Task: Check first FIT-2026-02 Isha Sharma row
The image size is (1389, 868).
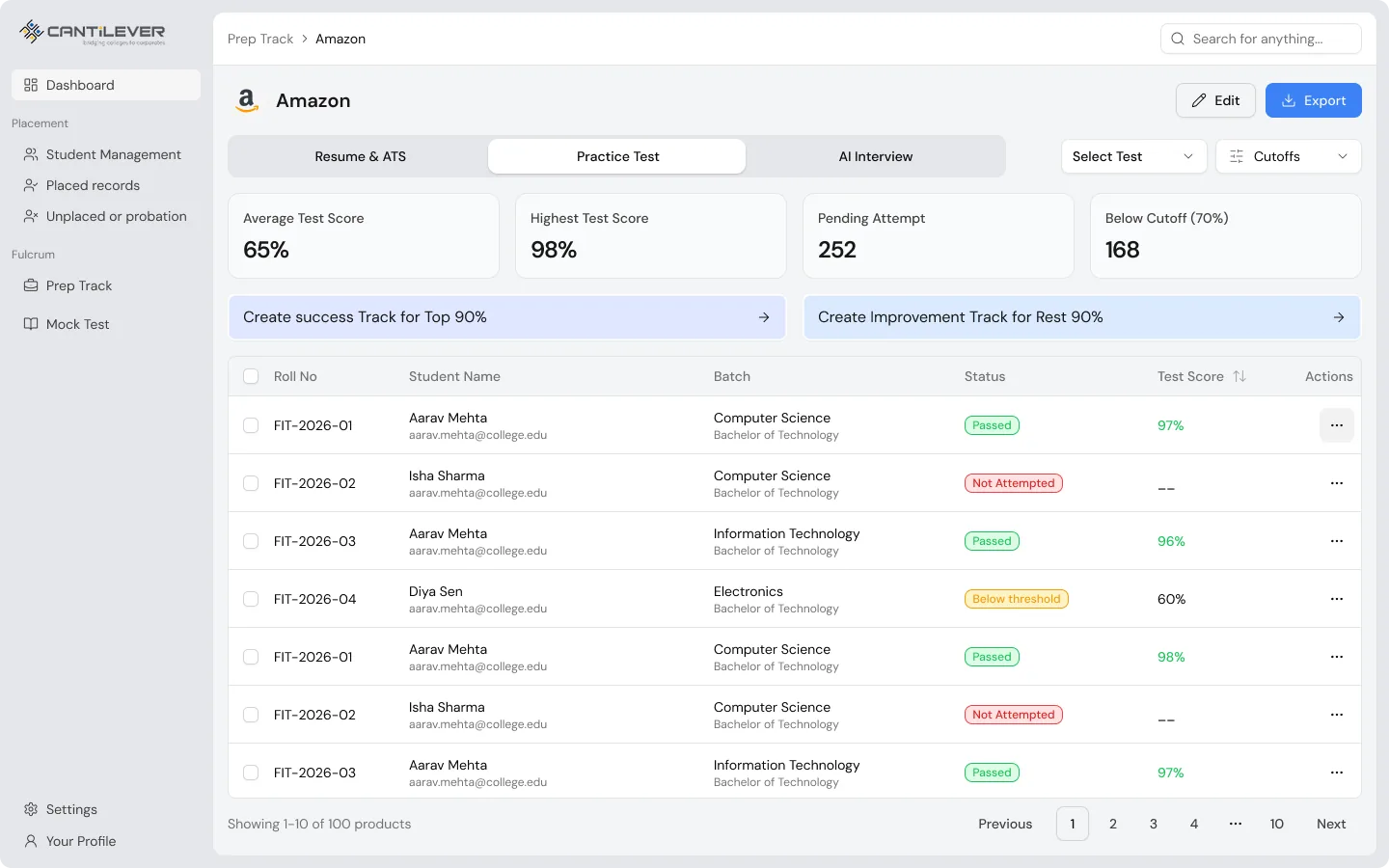Action: tap(251, 483)
